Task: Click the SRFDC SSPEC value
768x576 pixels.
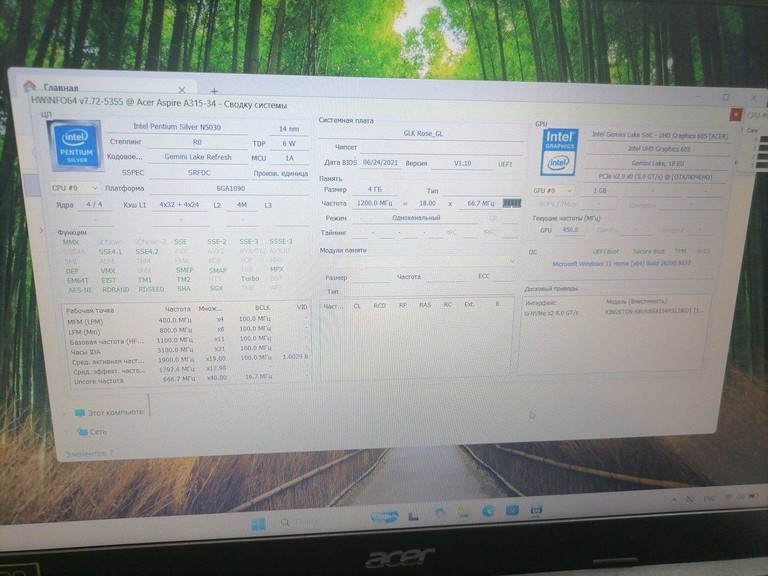Action: [x=199, y=173]
